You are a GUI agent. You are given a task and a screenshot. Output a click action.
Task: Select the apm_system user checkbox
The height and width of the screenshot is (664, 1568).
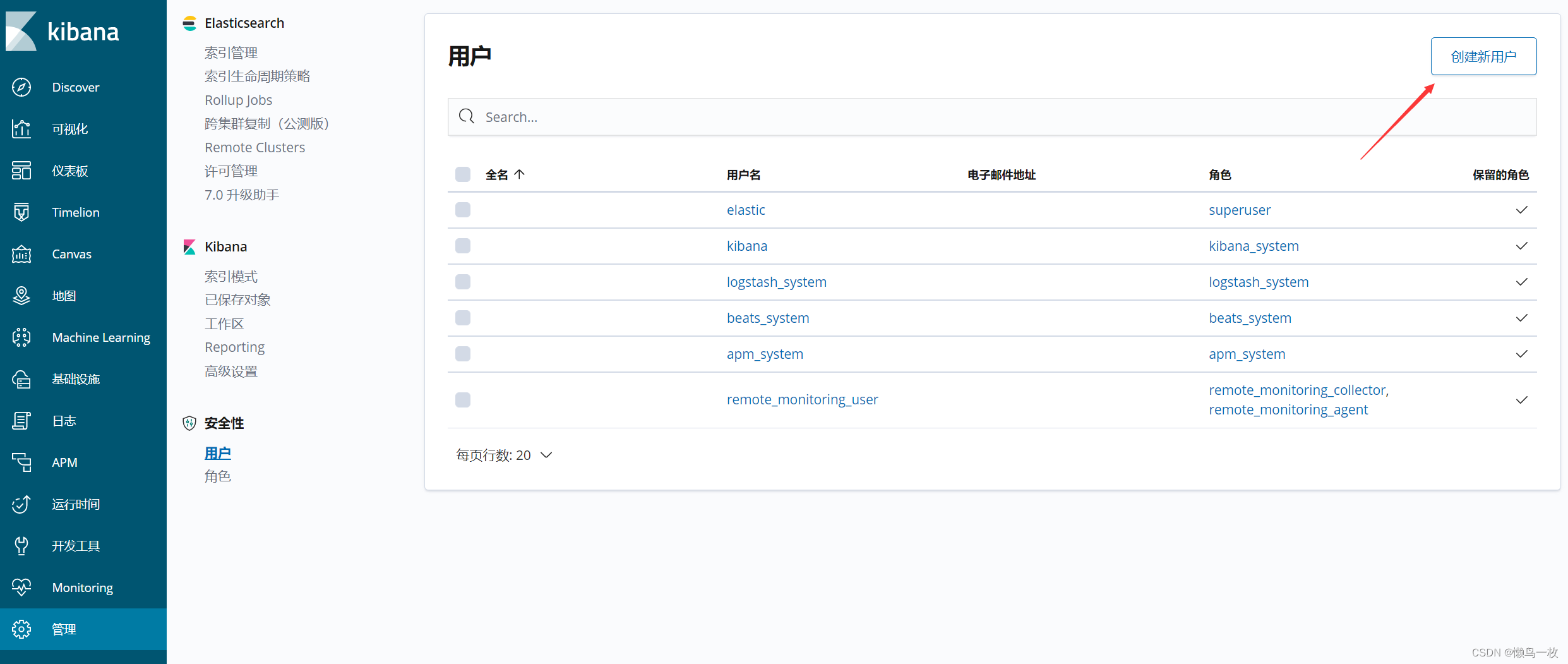[463, 354]
